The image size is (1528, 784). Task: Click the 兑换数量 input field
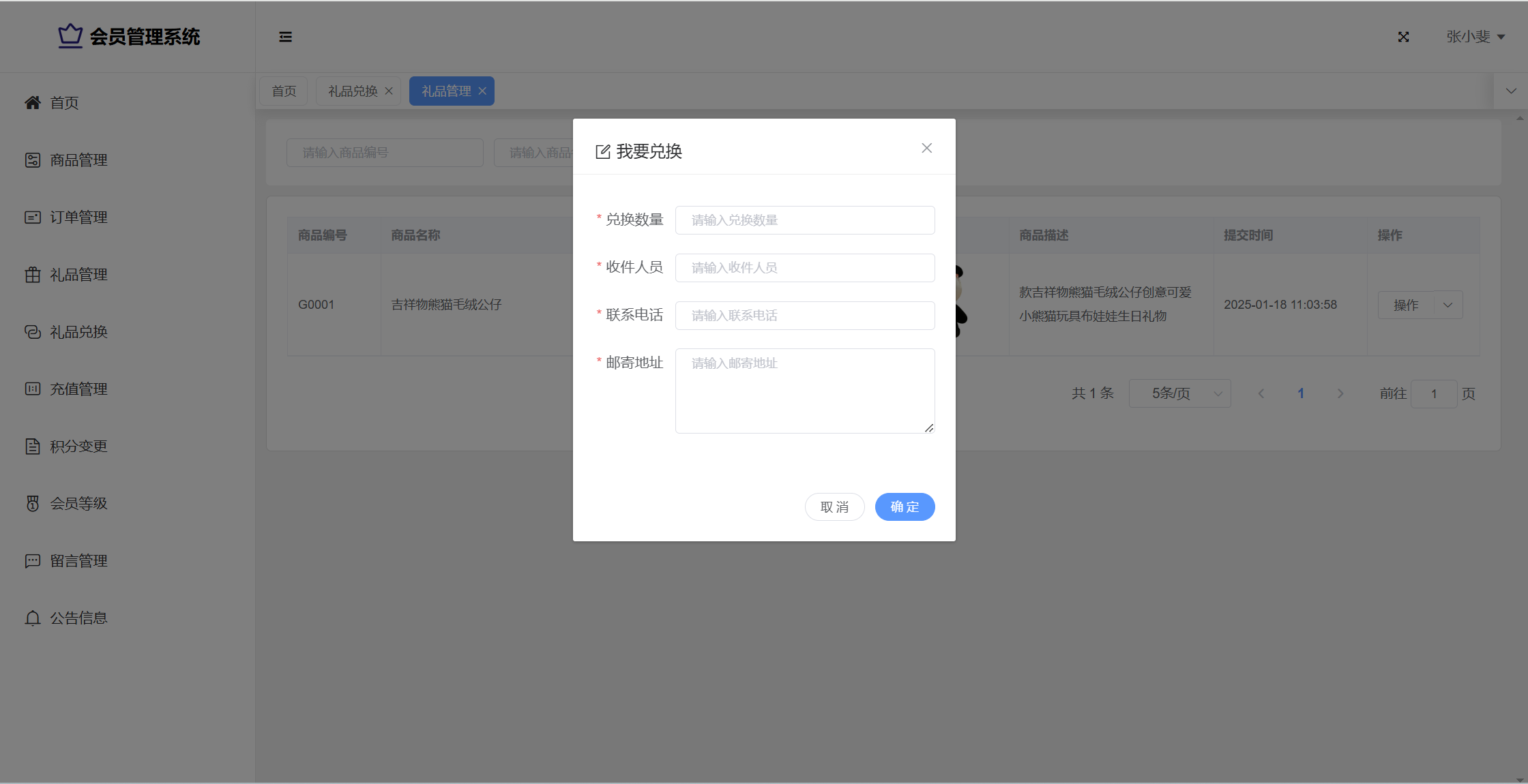805,220
